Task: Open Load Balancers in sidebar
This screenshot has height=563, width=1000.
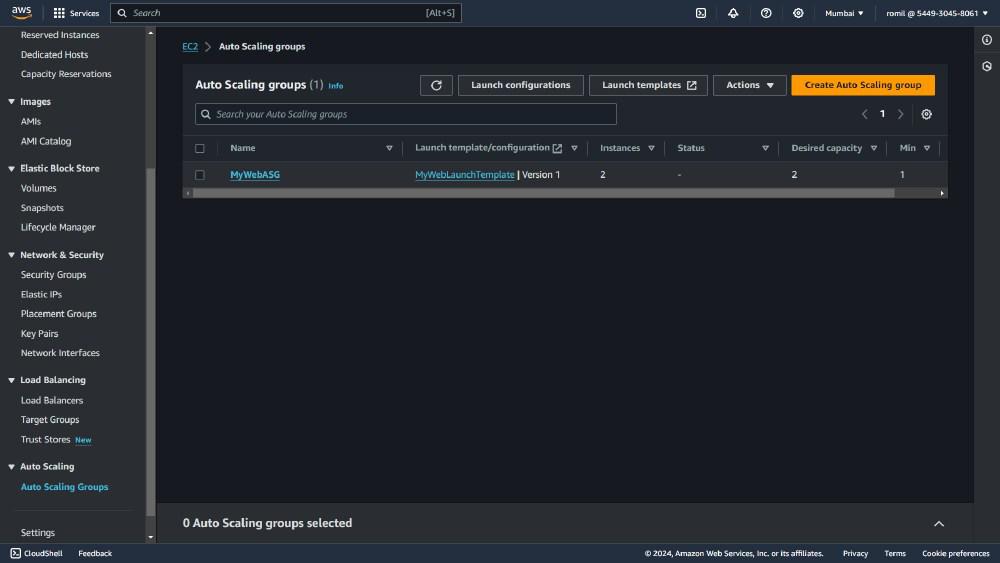Action: click(x=52, y=400)
